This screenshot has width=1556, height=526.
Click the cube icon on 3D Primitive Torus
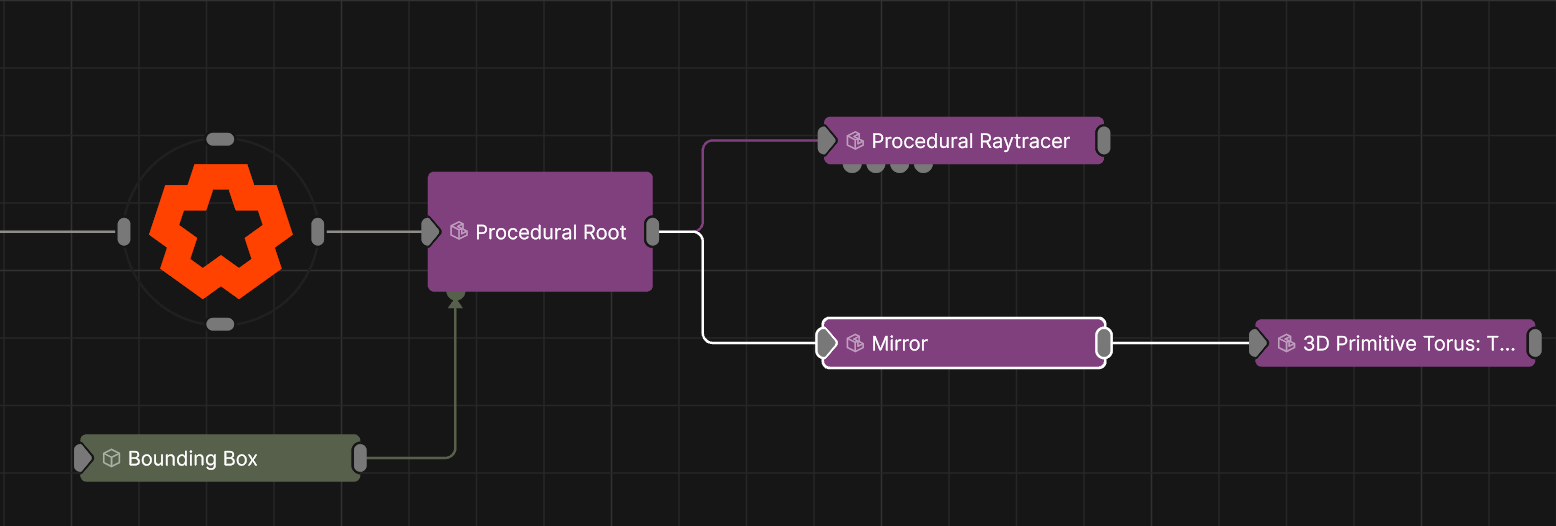pos(1287,343)
